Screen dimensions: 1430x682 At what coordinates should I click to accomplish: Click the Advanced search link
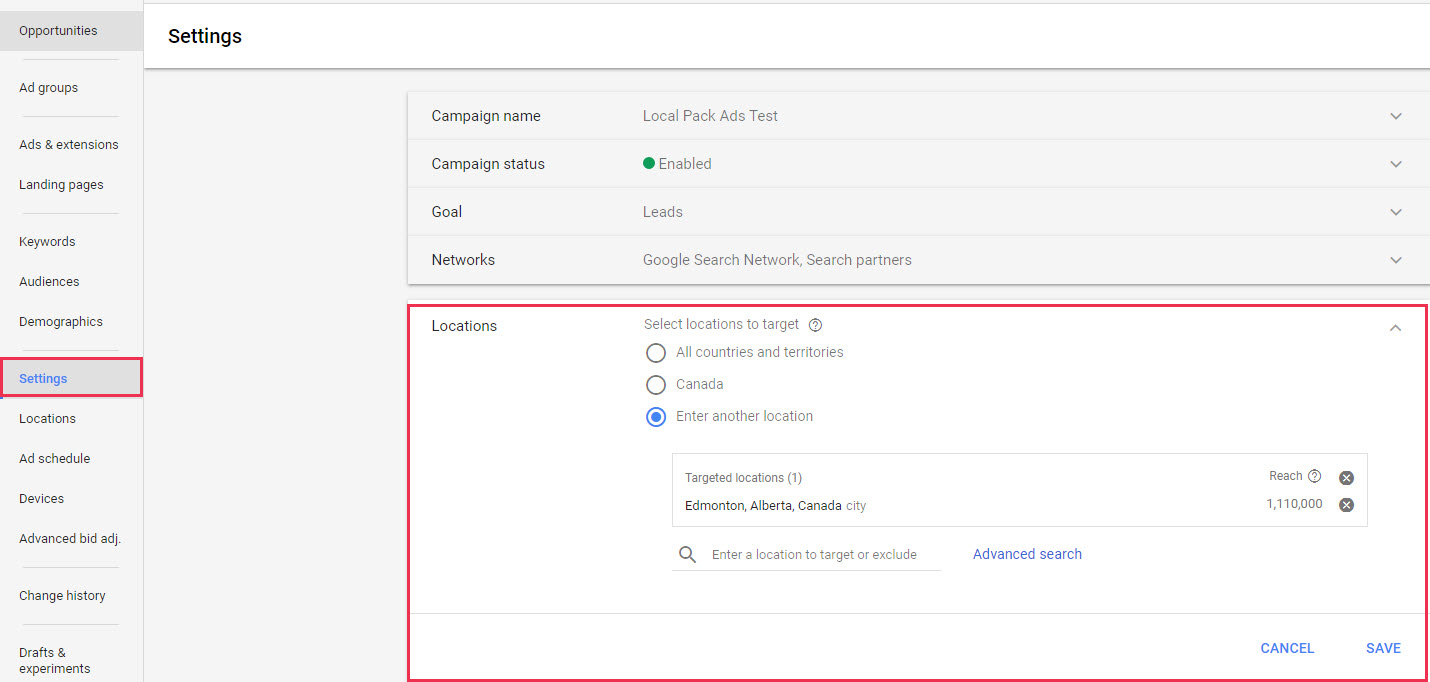tap(1027, 554)
